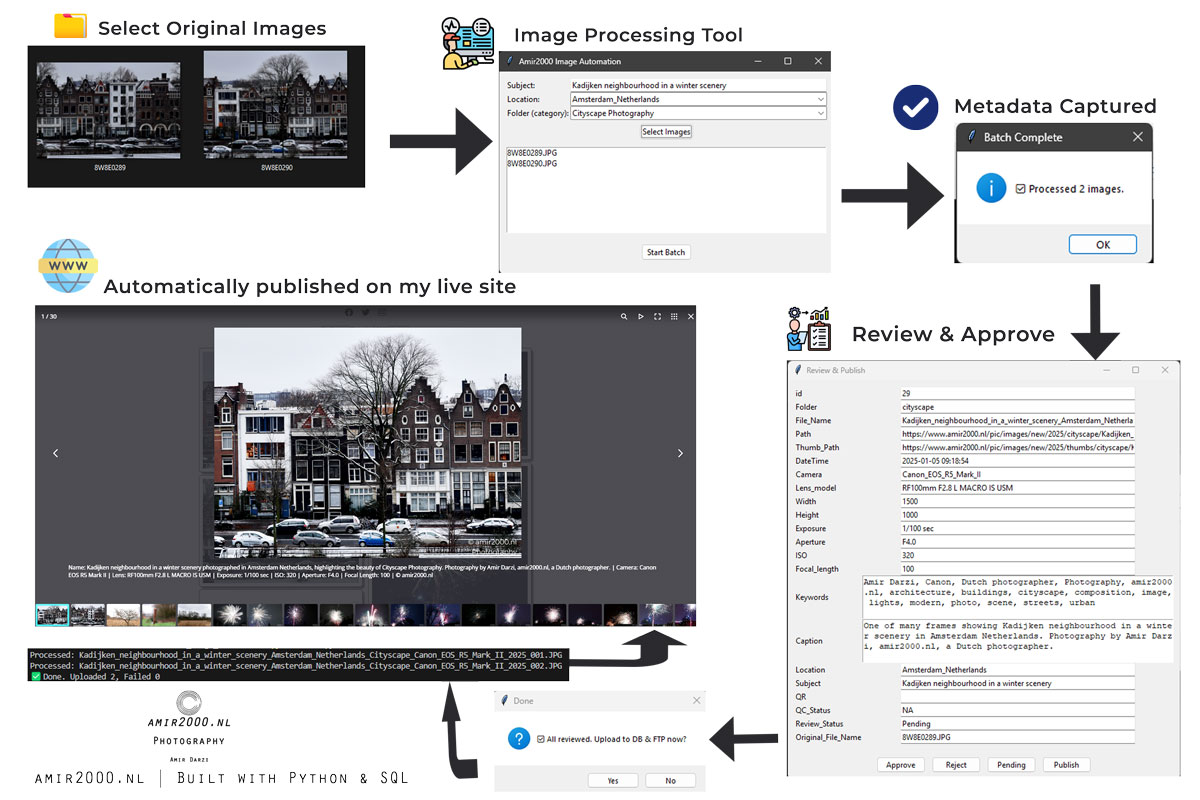The width and height of the screenshot is (1200, 800).
Task: Close the Review & Publish window
Action: (x=1165, y=370)
